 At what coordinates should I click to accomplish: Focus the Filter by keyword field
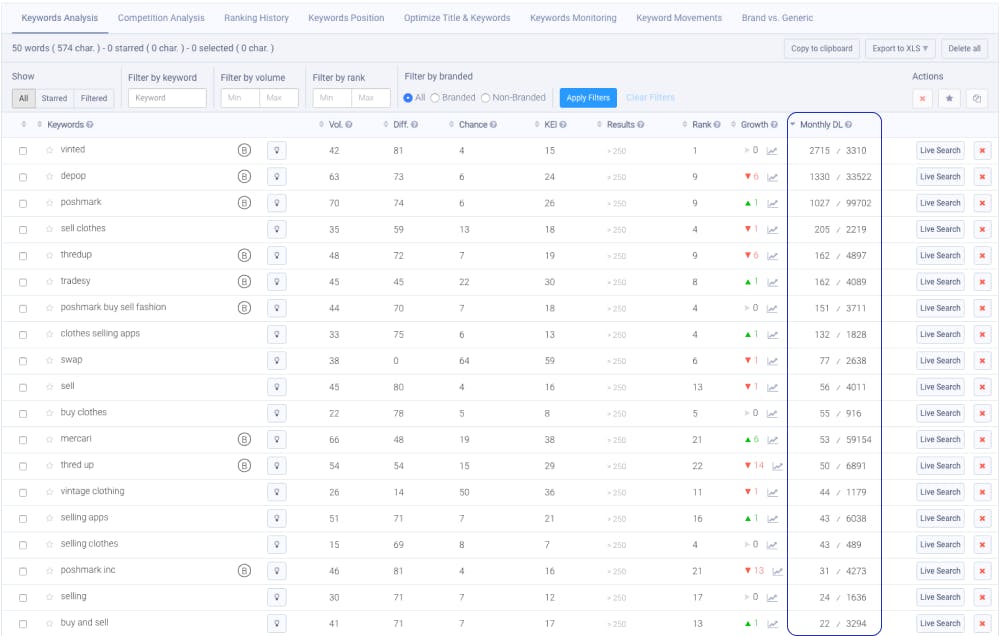167,98
